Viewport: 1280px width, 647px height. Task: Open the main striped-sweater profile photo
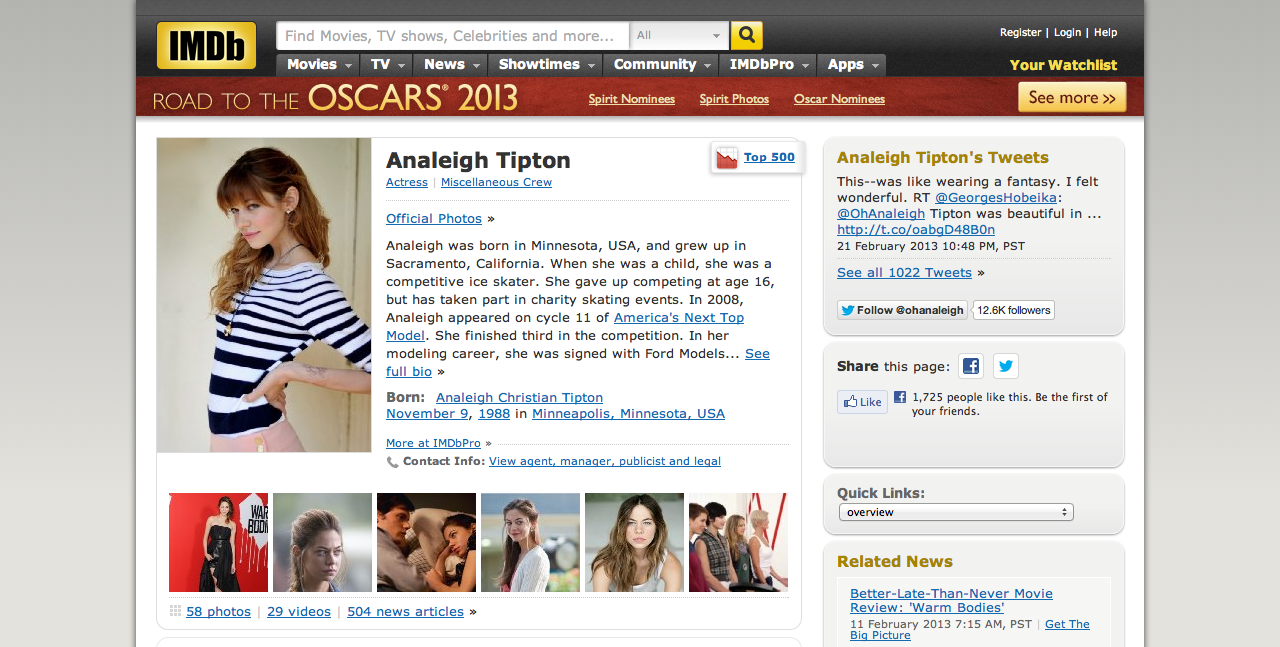pos(264,295)
